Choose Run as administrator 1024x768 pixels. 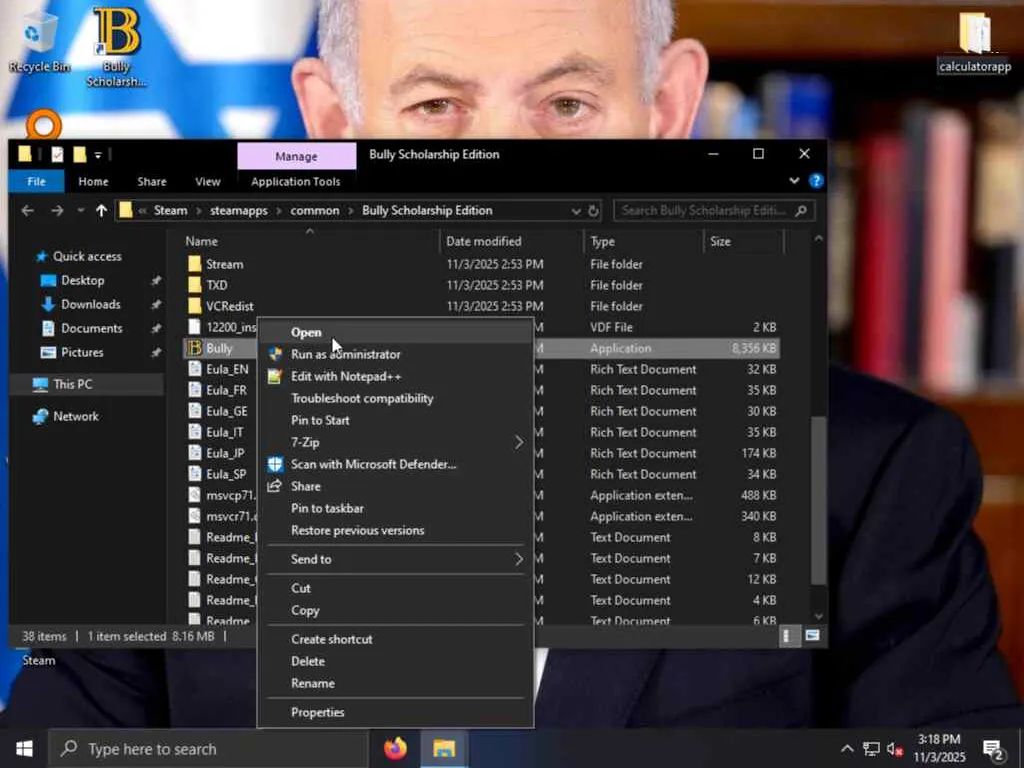(x=396, y=354)
